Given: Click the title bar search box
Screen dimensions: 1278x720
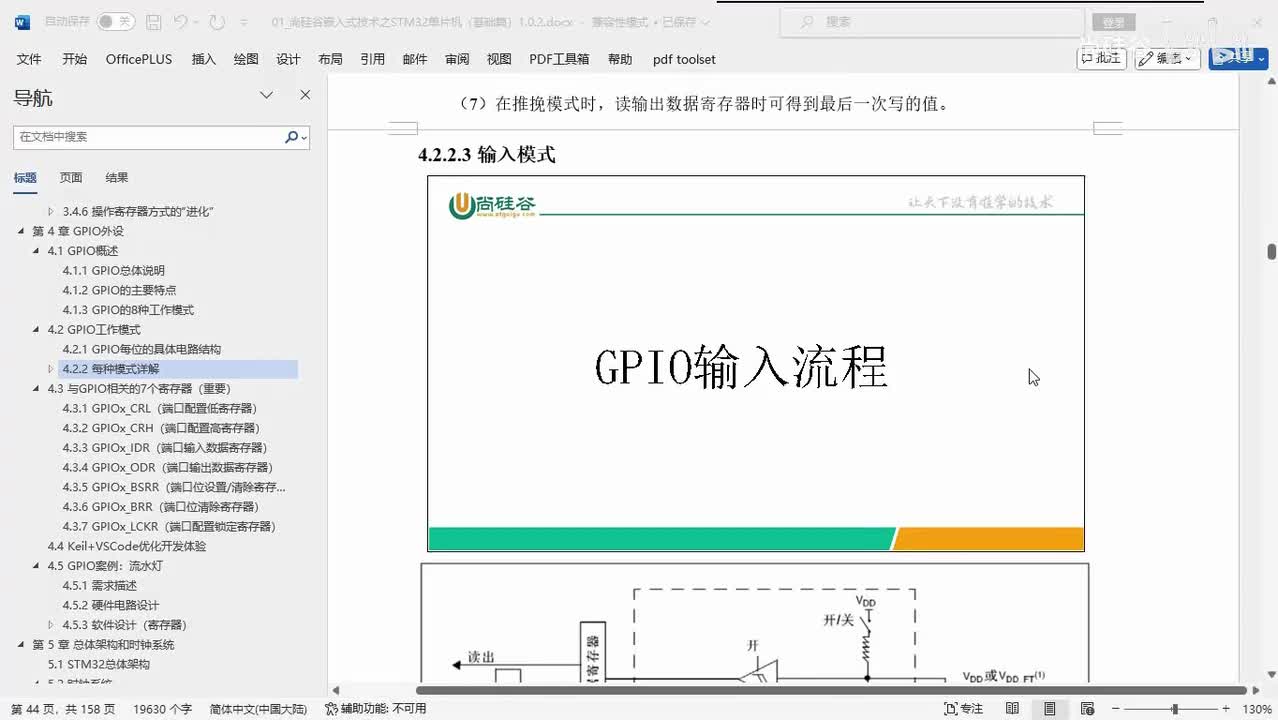Looking at the screenshot, I should [x=931, y=22].
